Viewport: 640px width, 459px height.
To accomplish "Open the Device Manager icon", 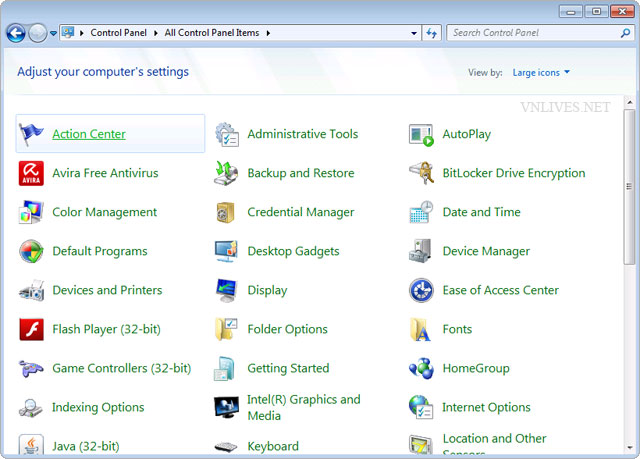I will 420,251.
